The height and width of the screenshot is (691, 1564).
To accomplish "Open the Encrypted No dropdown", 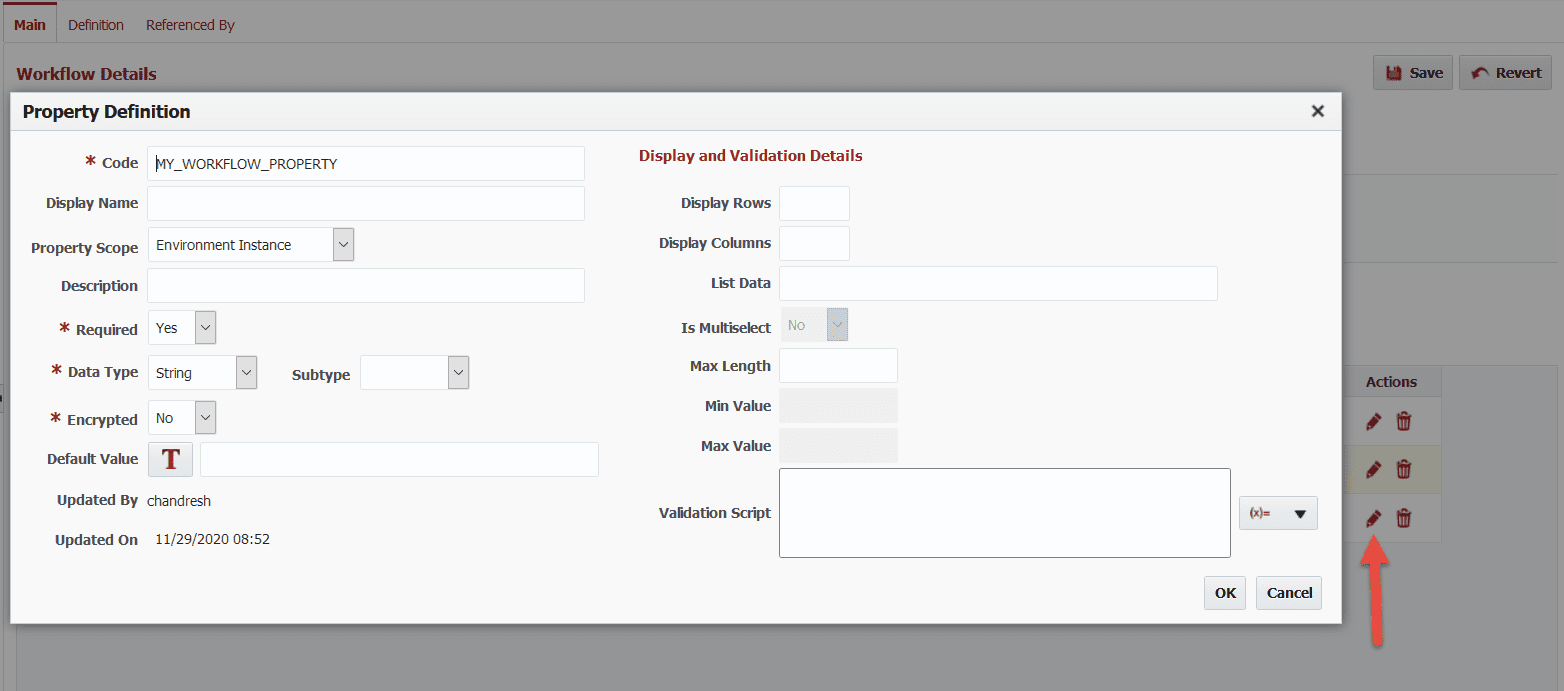I will 205,418.
